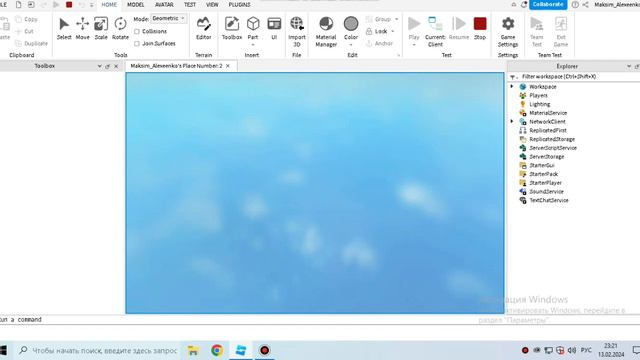The width and height of the screenshot is (640, 360).
Task: Stop the running test
Action: coord(480,28)
